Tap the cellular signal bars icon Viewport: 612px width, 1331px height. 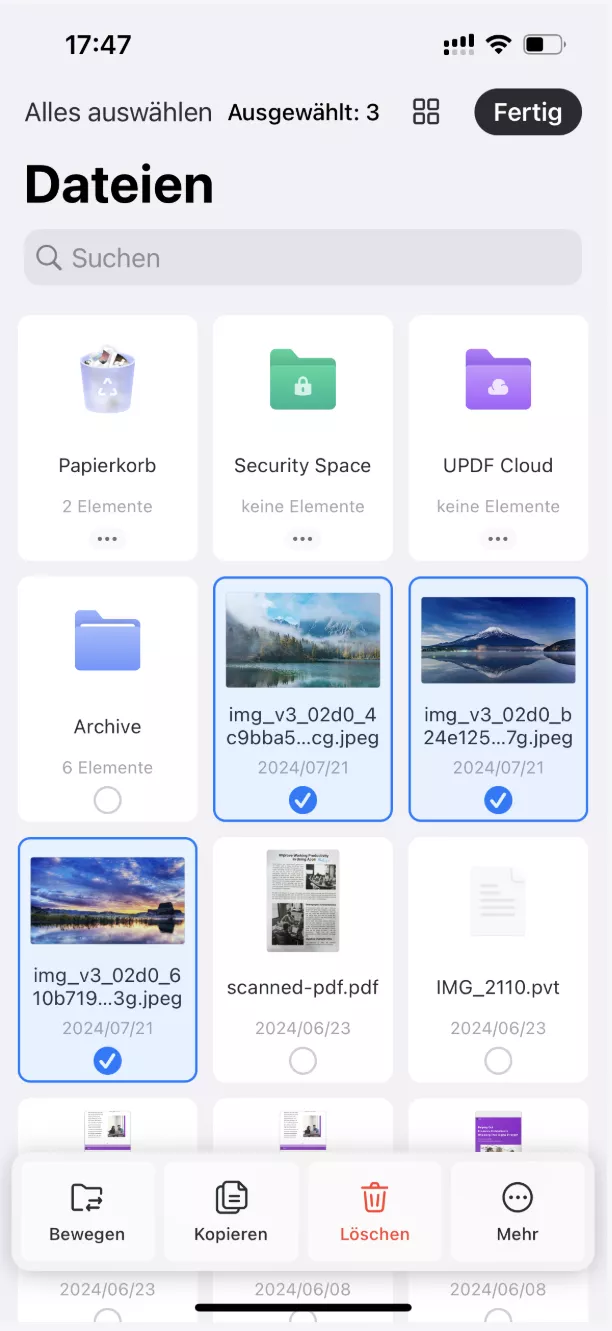(x=459, y=45)
